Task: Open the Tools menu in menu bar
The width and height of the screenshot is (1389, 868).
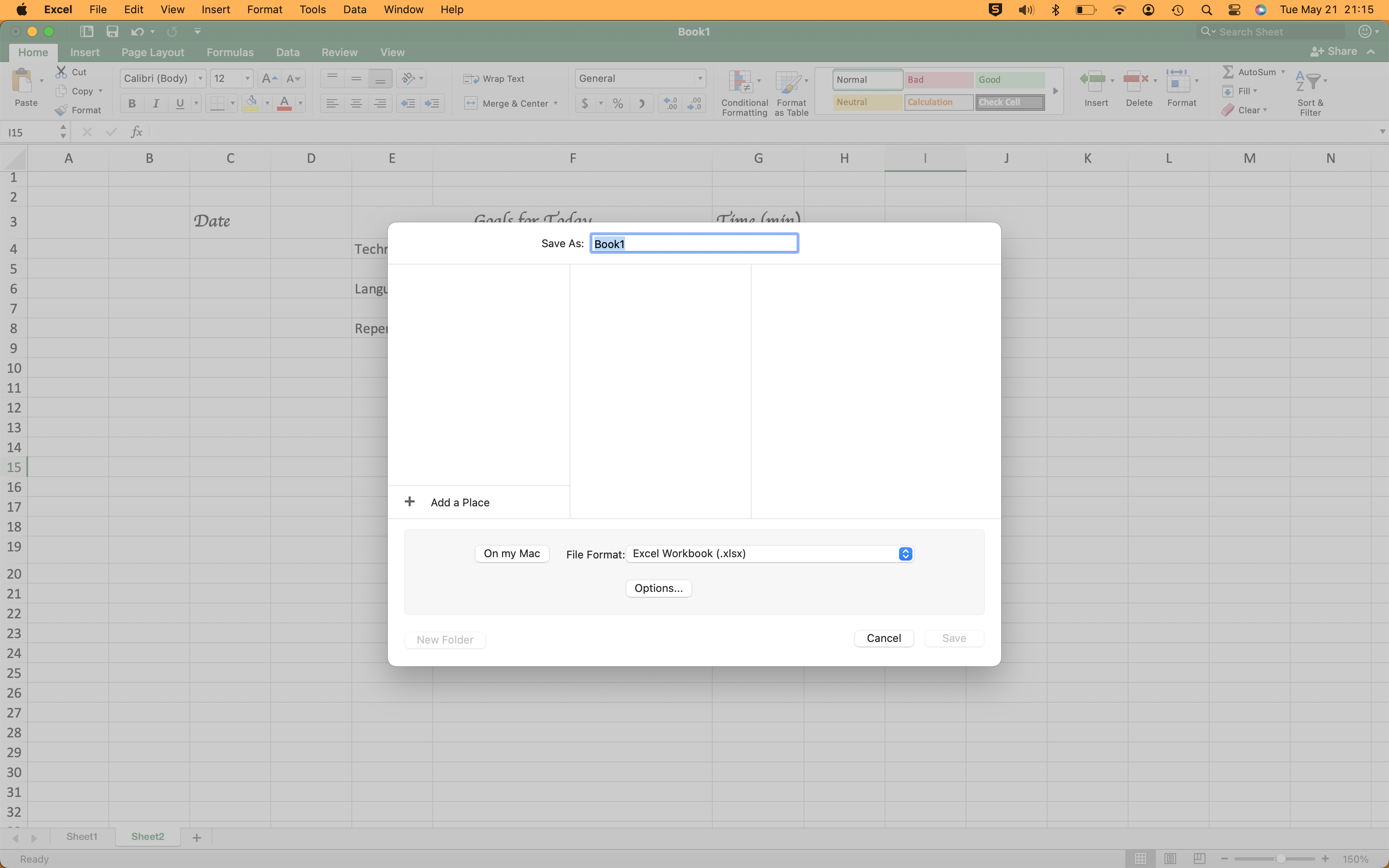Action: (x=312, y=10)
